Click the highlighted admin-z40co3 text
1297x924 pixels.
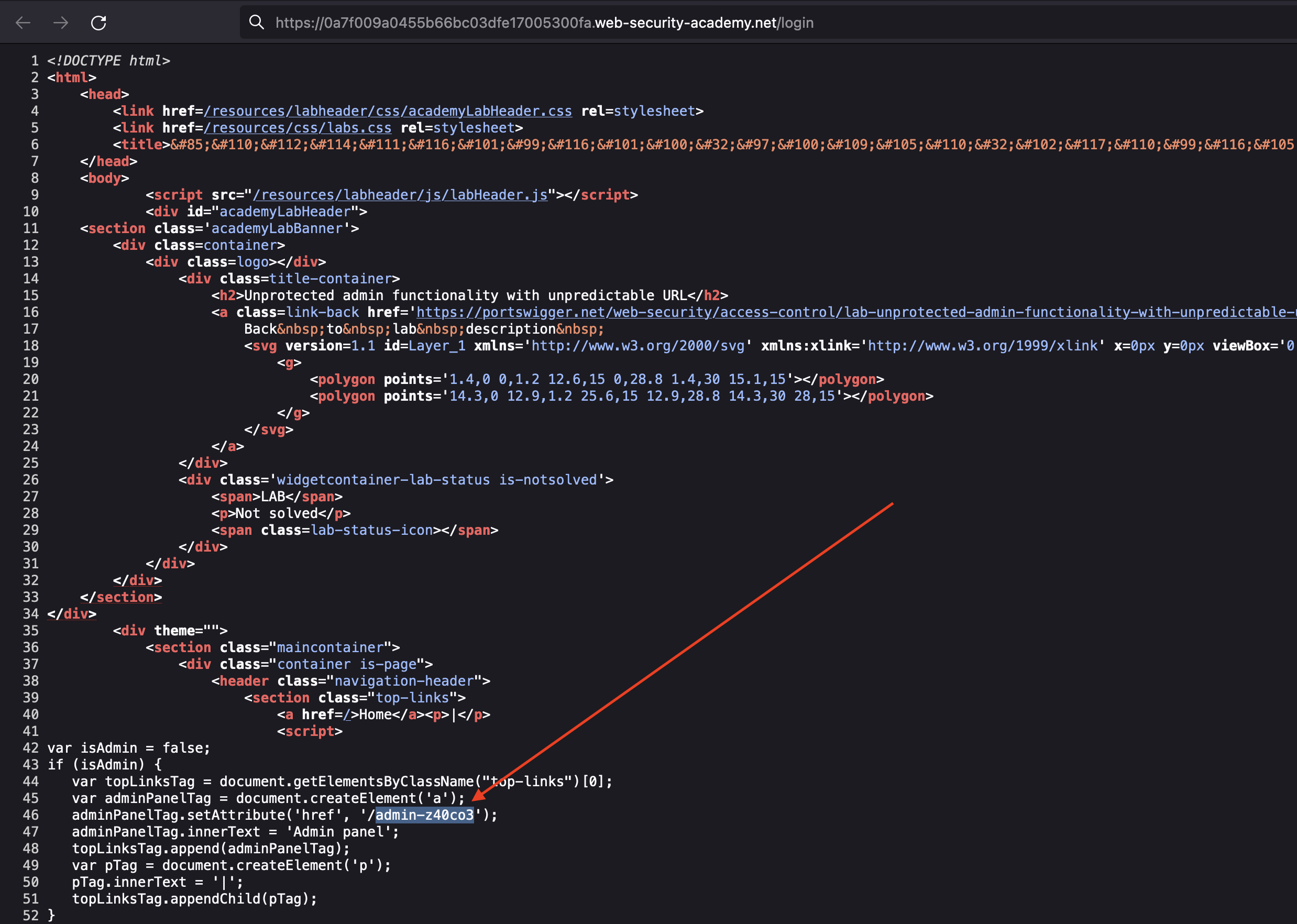point(424,815)
